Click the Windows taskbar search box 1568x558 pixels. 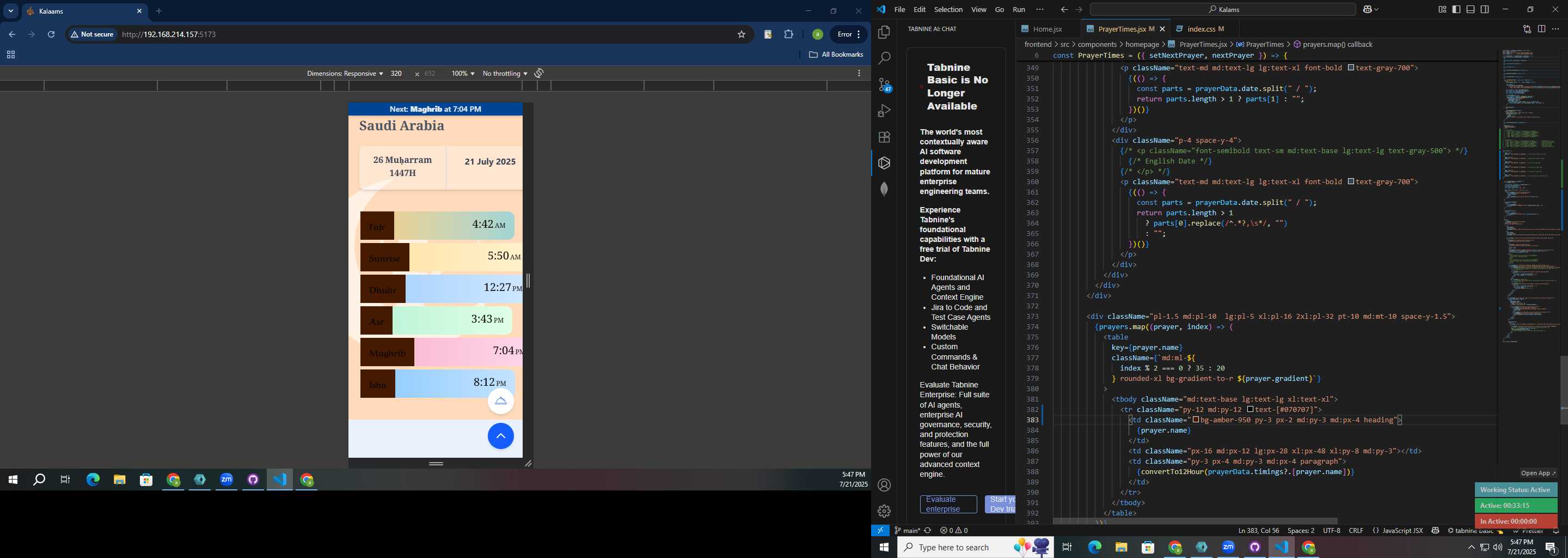click(975, 548)
